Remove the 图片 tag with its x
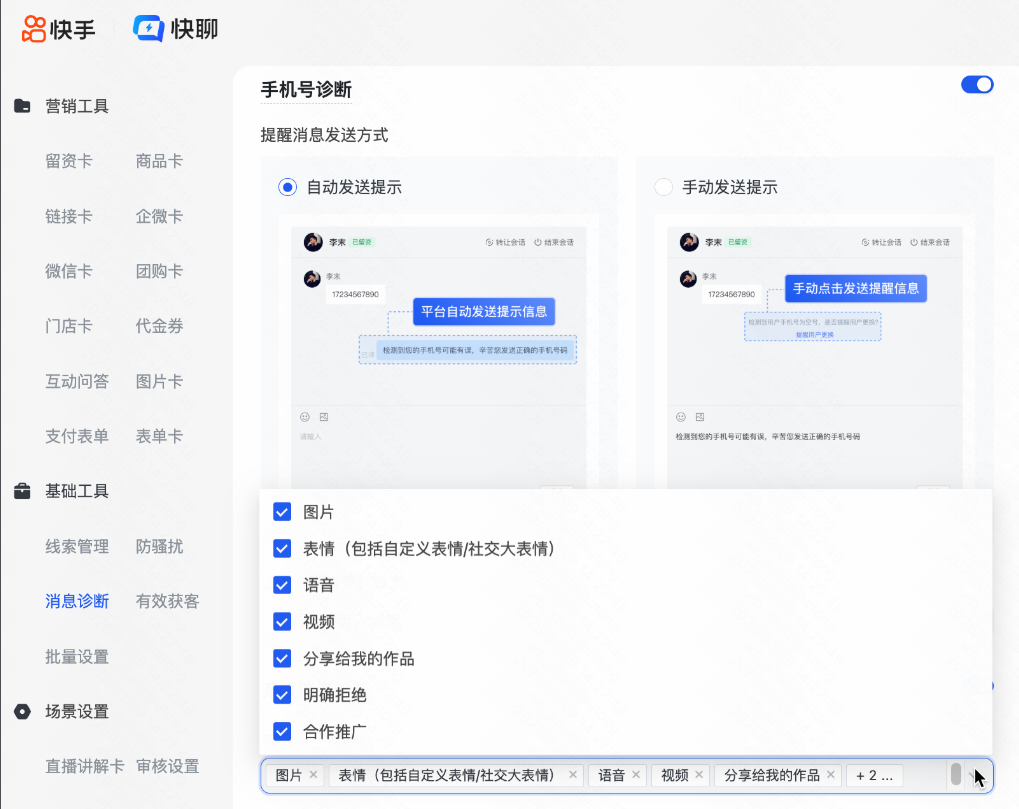This screenshot has width=1019, height=809. [313, 775]
